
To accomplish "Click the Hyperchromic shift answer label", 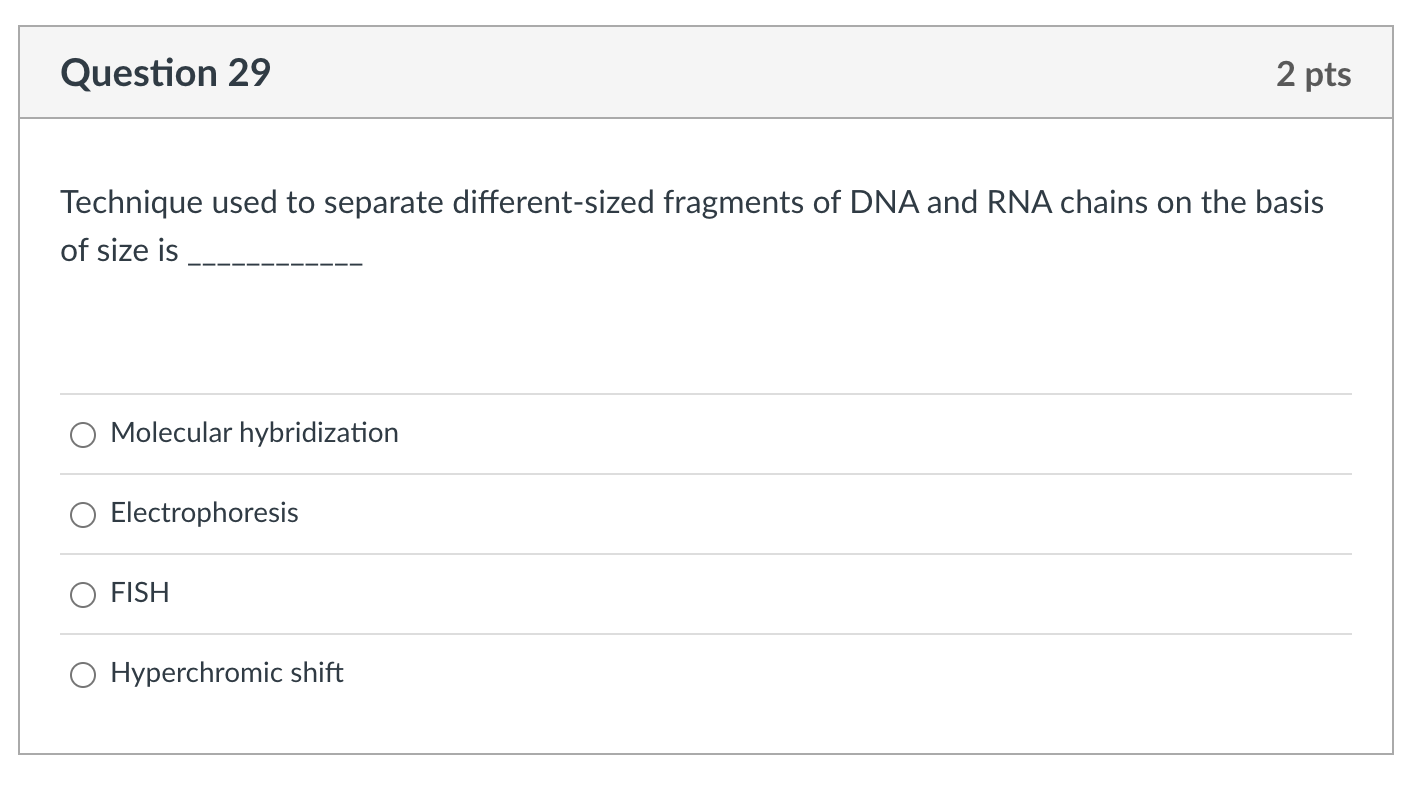I will pyautogui.click(x=226, y=673).
